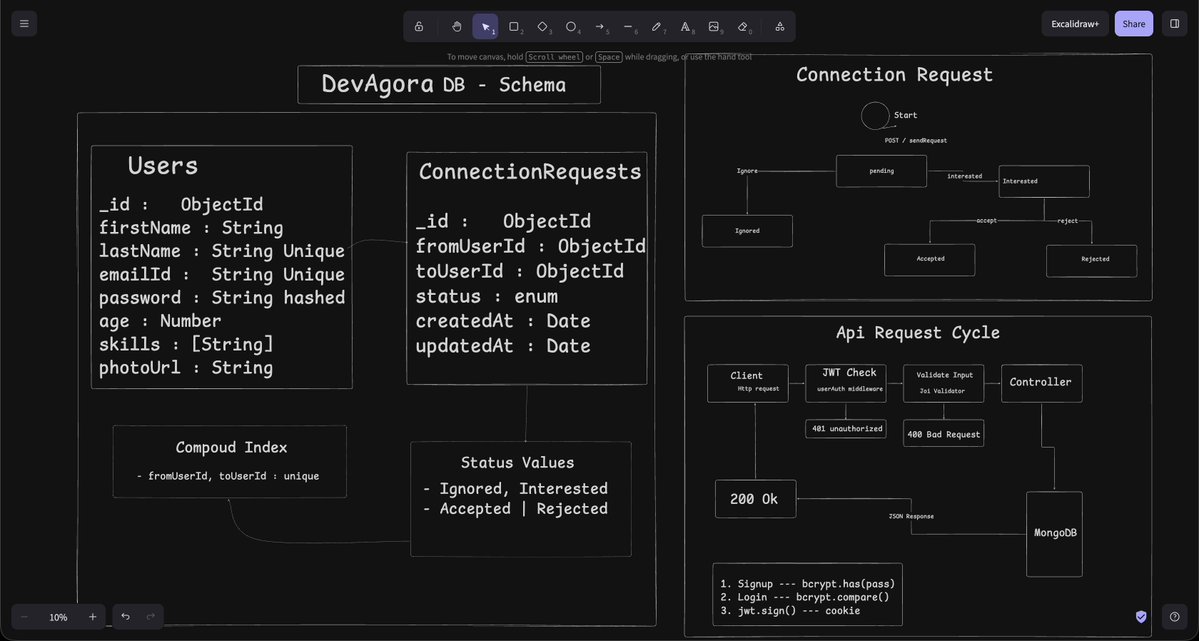Select the 'pending' state box
Viewport: 1199px width, 641px height.
[881, 171]
